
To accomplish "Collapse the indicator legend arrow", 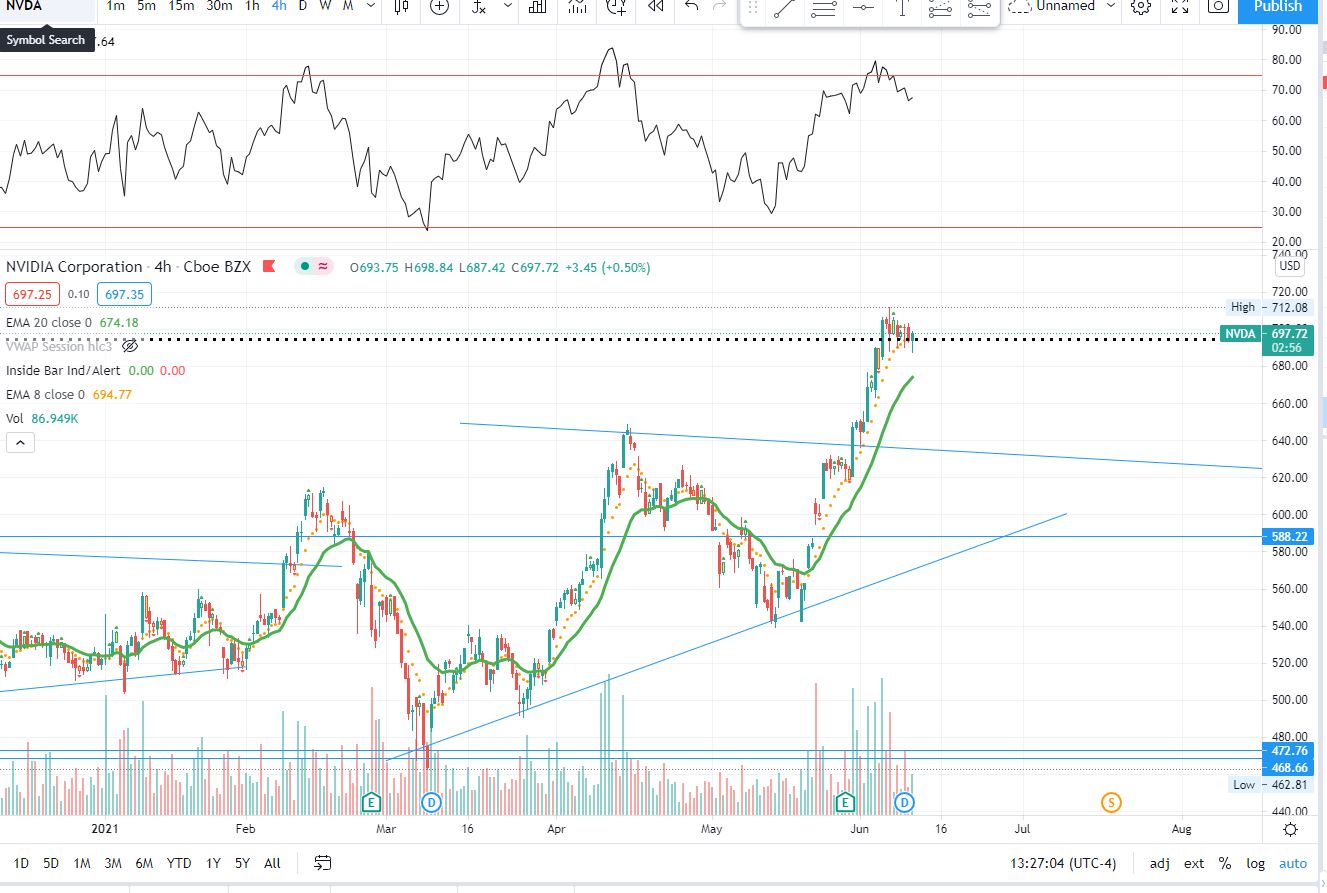I will [x=21, y=442].
